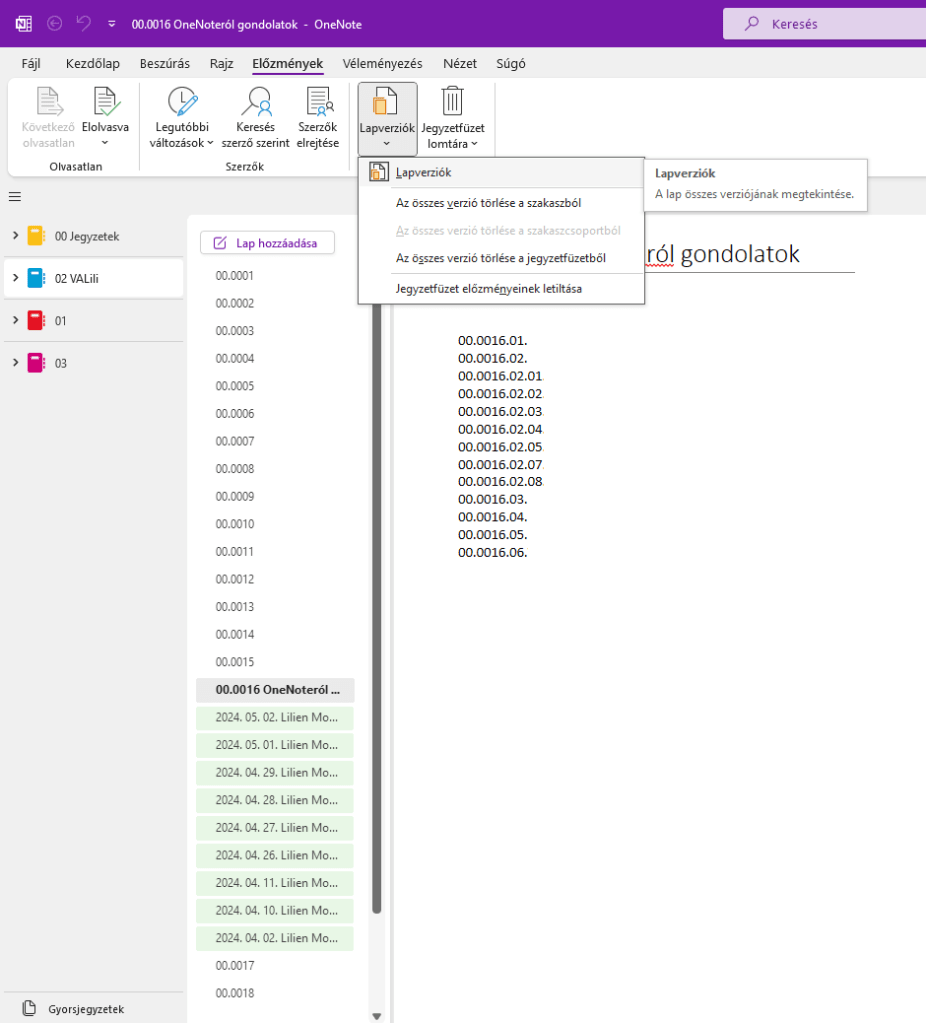Open the Nézet ribbon tab
The width and height of the screenshot is (926, 1023).
point(460,64)
